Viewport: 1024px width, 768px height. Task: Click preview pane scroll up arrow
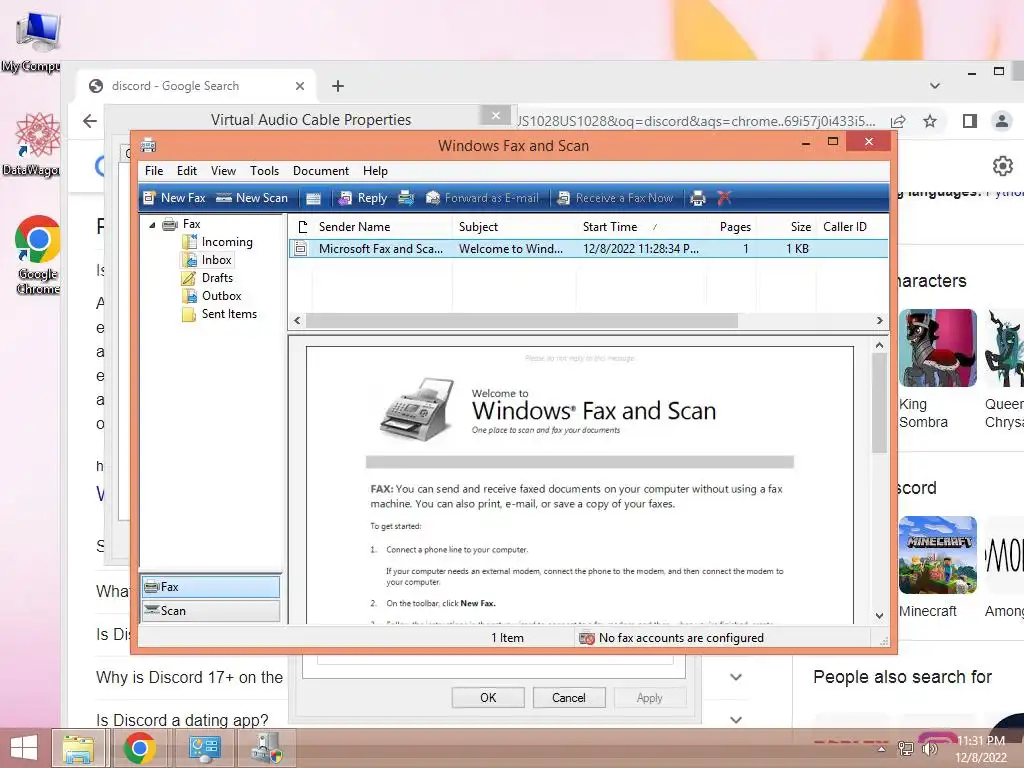[879, 345]
